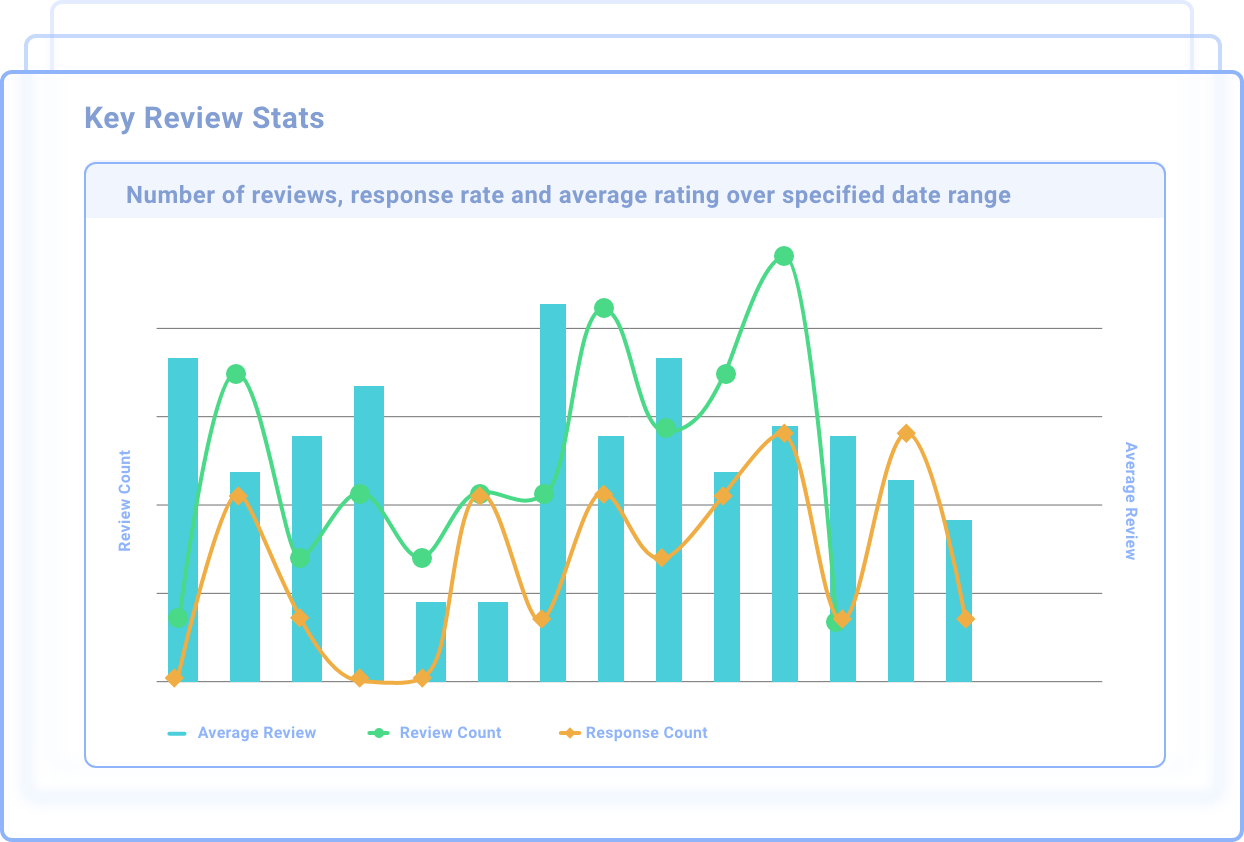This screenshot has height=842, width=1244.
Task: Click the green Review Count legend marker
Action: click(378, 733)
